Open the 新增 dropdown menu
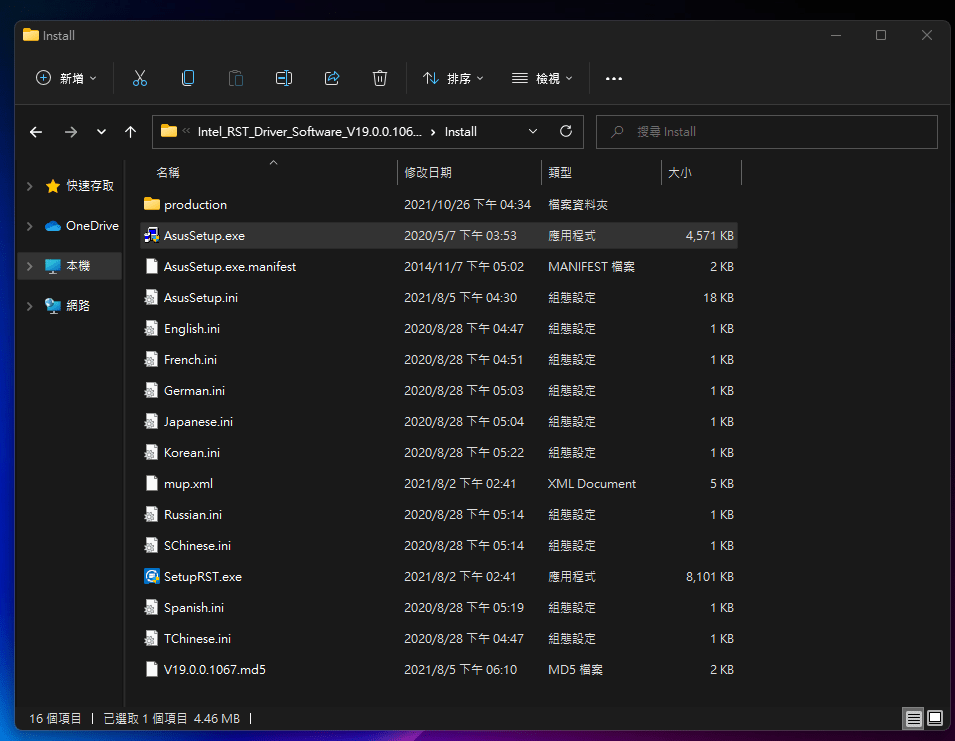This screenshot has height=741, width=955. pyautogui.click(x=67, y=78)
